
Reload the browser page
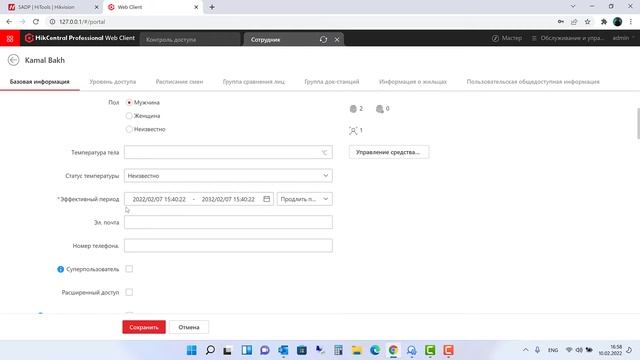coord(36,22)
